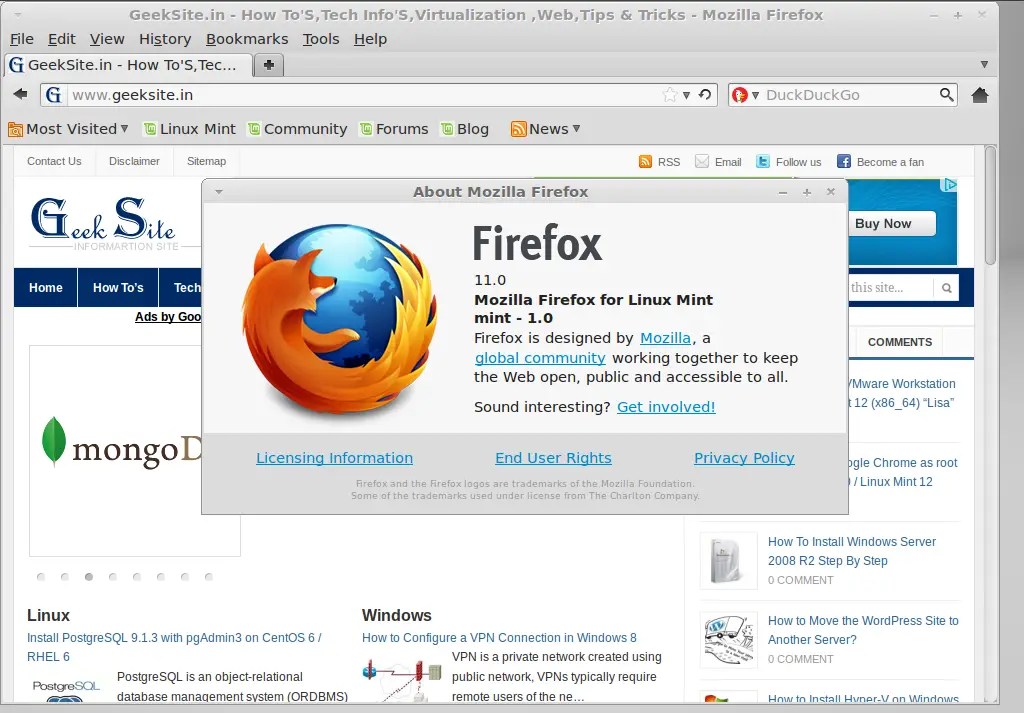Click the GeekSite logo on page
This screenshot has width=1024, height=713.
(x=104, y=222)
